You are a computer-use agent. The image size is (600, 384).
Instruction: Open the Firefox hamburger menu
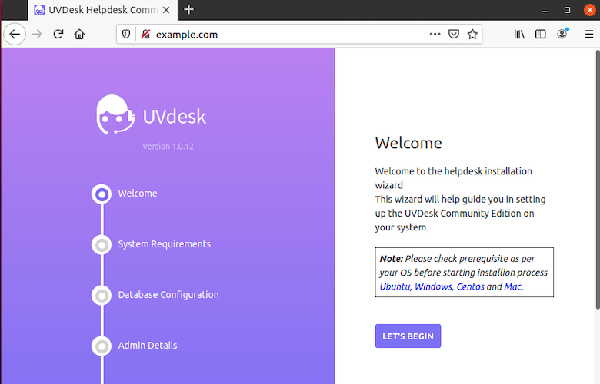589,34
